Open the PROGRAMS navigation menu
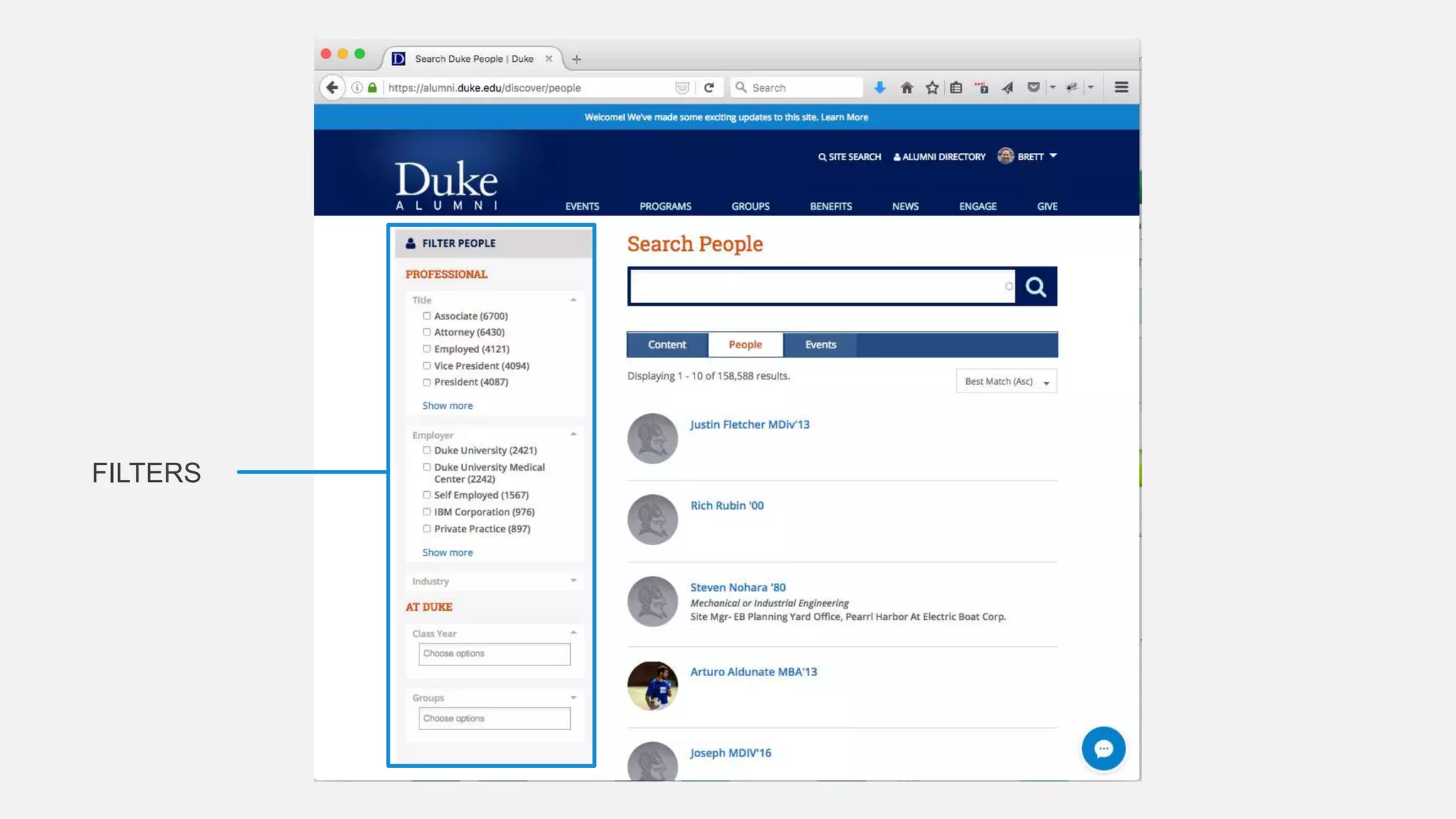 (665, 206)
